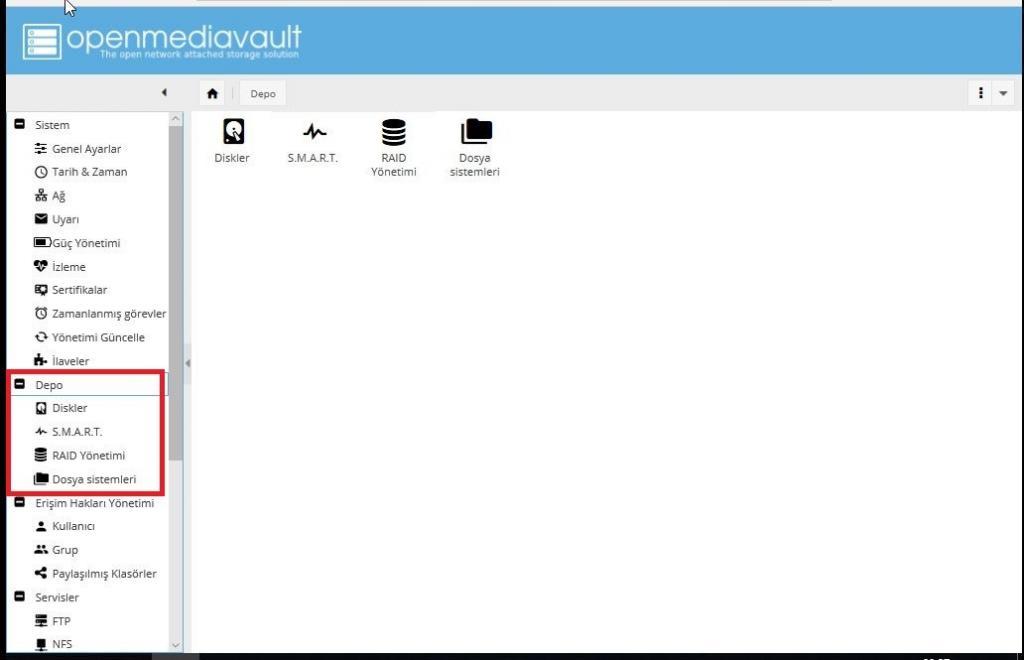Collapse the Depo tree group
This screenshot has height=660, width=1024.
[x=20, y=384]
